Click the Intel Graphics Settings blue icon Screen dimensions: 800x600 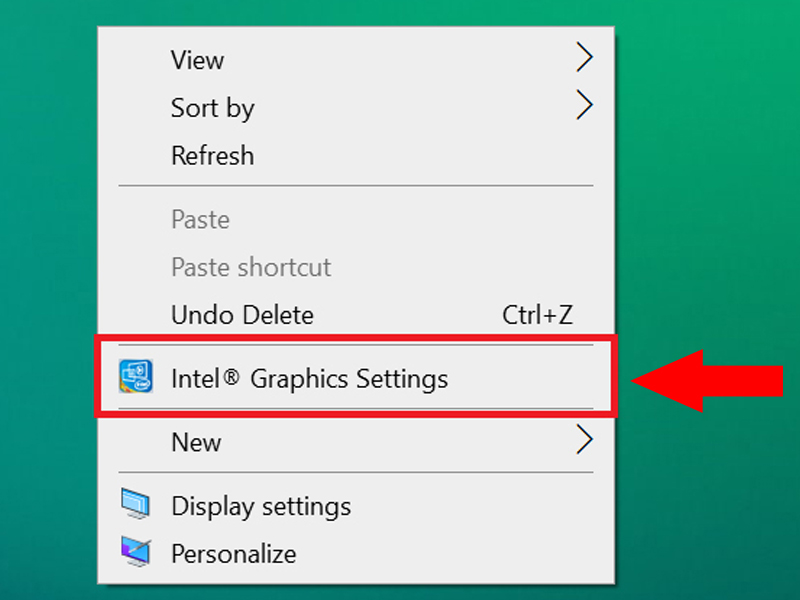(x=135, y=378)
